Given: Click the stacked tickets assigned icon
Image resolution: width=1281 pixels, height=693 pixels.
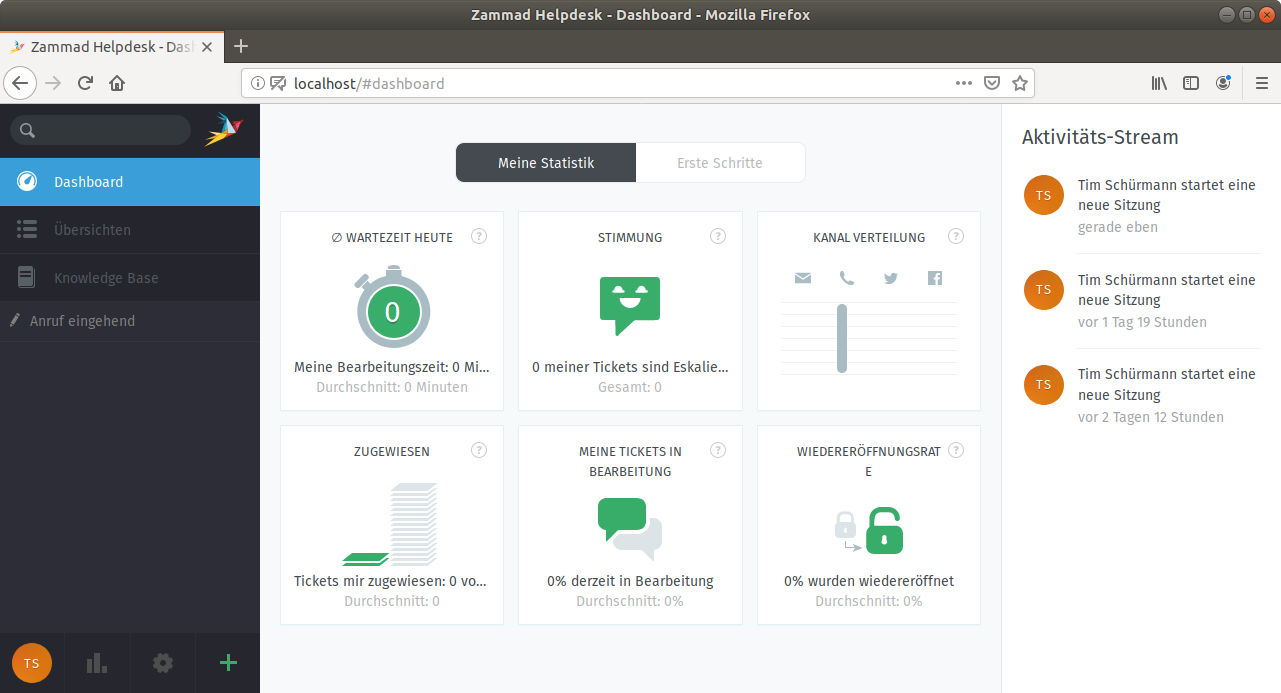Looking at the screenshot, I should (392, 525).
